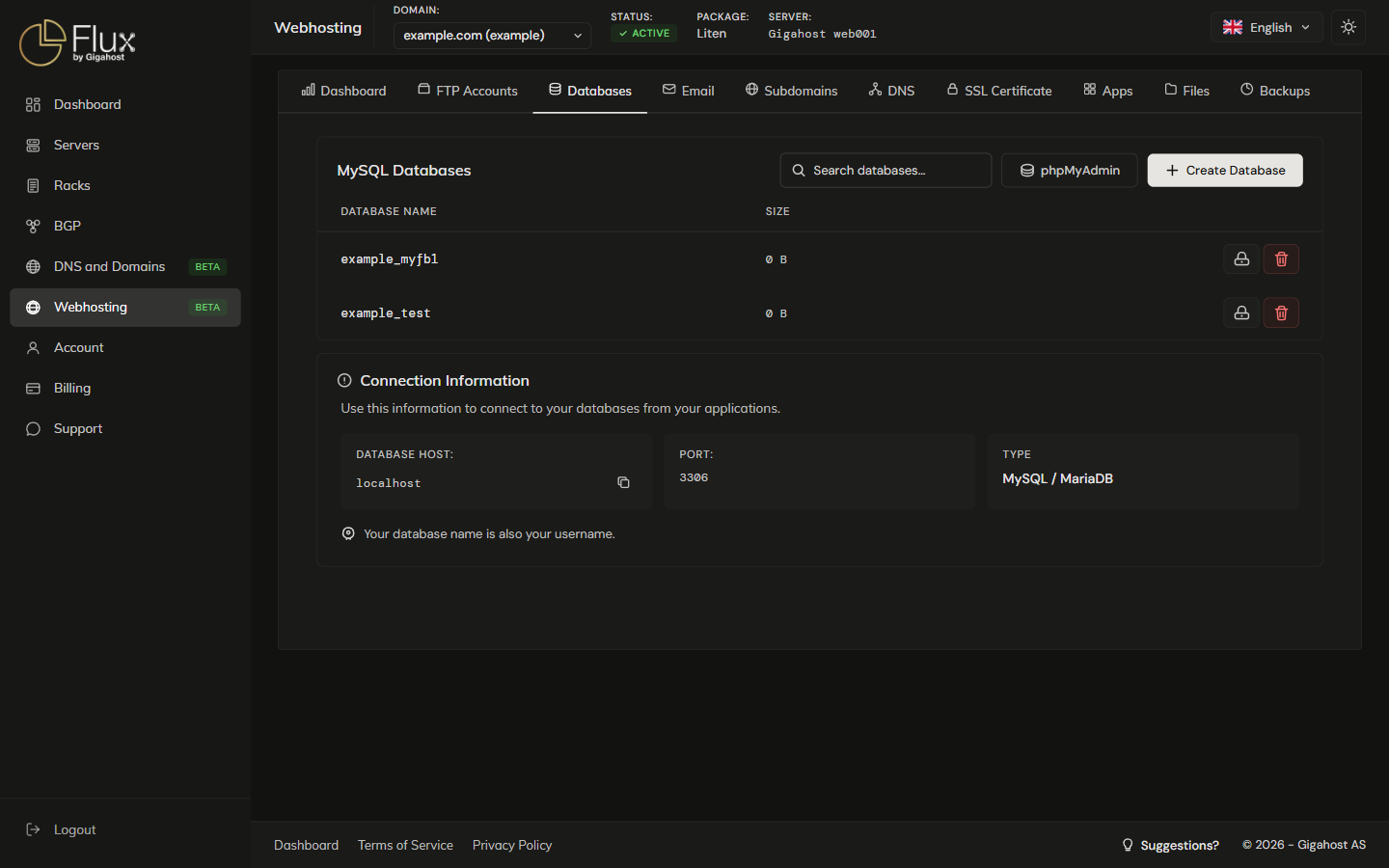Image resolution: width=1389 pixels, height=868 pixels.
Task: Open BGP in the sidebar
Action: (x=125, y=227)
